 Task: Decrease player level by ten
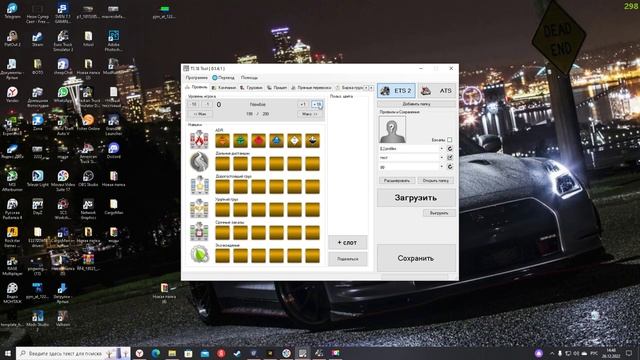coord(194,104)
